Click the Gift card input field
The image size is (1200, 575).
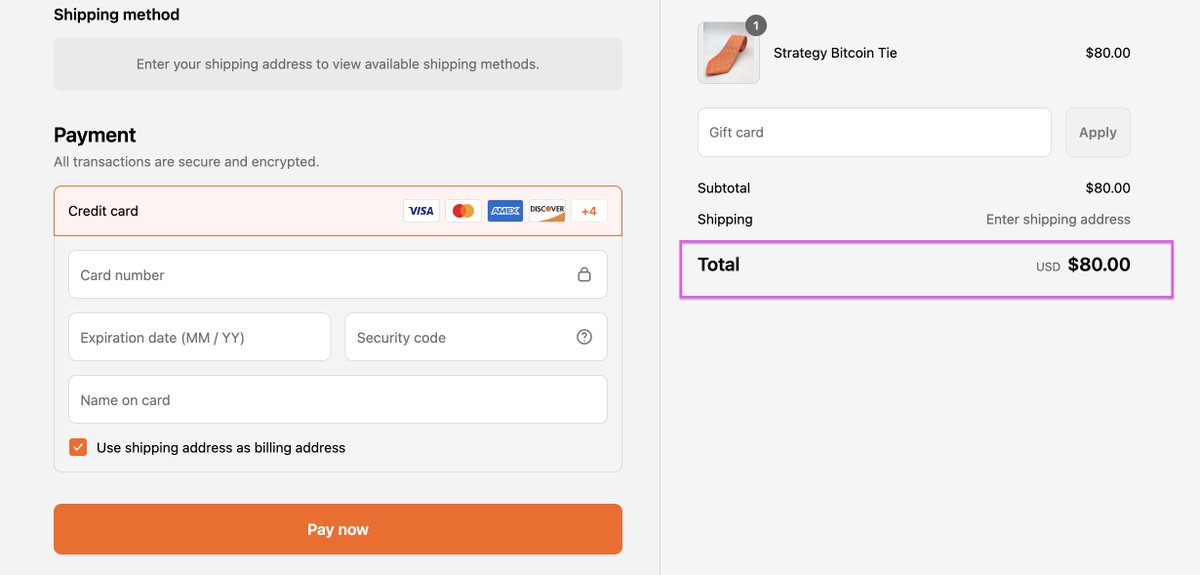873,132
